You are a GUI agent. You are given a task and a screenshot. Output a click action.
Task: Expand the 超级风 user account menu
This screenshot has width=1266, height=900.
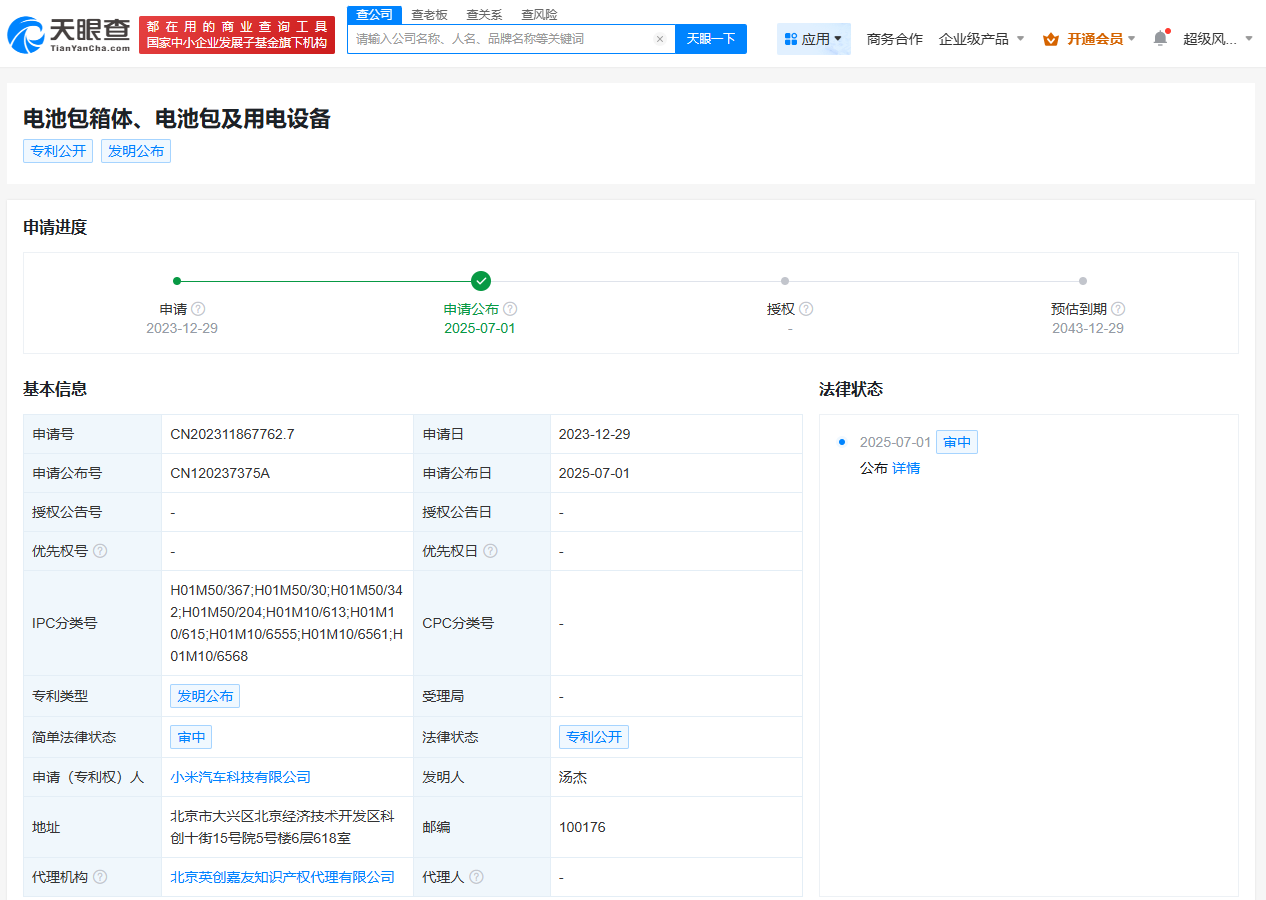pyautogui.click(x=1218, y=39)
